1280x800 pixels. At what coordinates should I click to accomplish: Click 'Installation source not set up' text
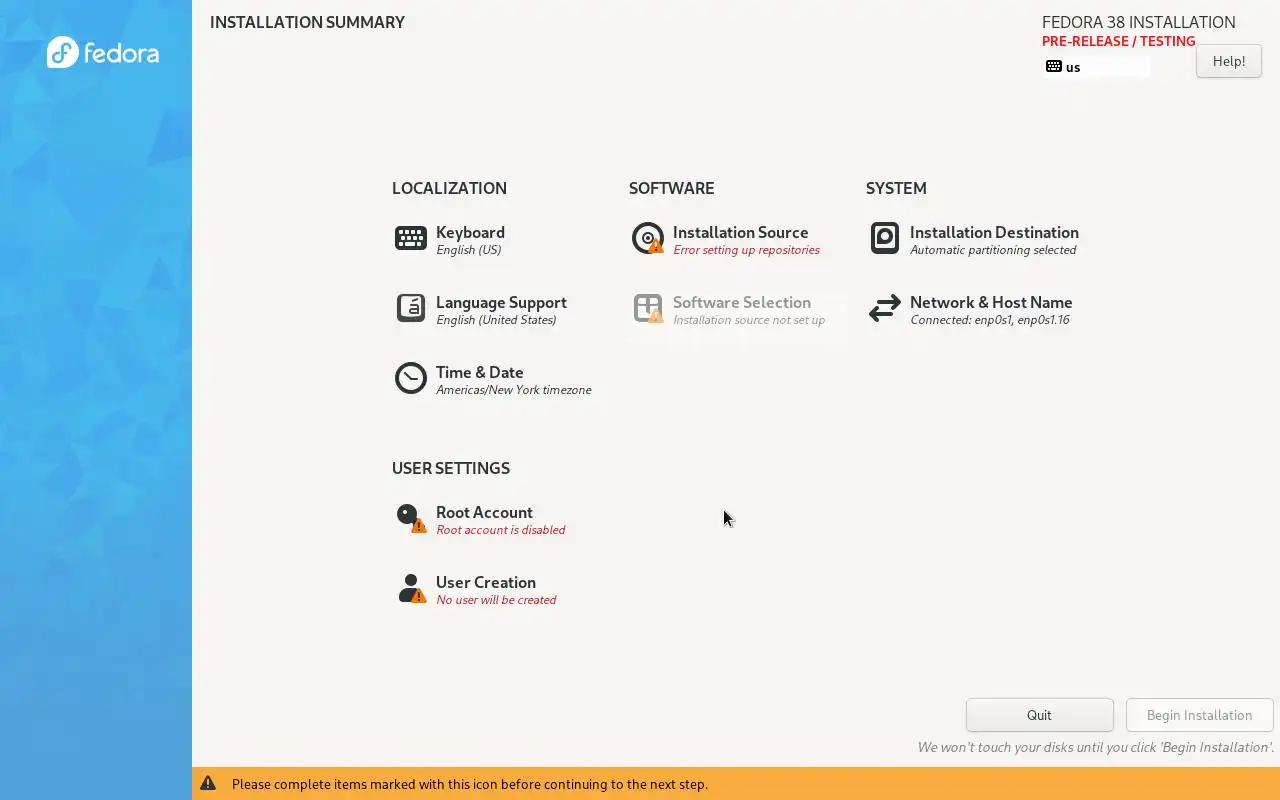pos(749,320)
